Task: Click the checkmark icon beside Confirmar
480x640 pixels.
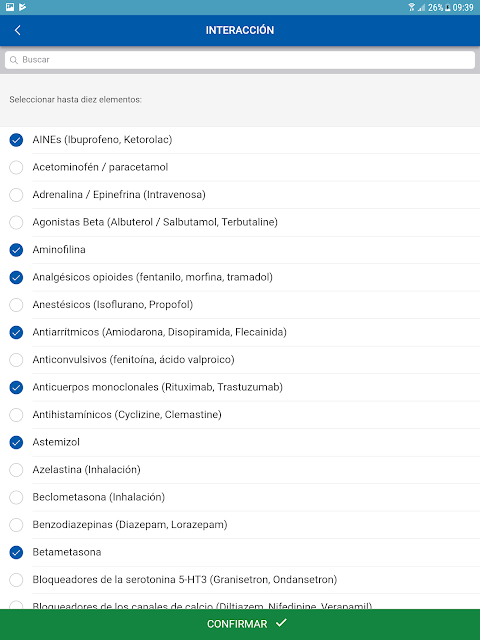Action: [281, 623]
